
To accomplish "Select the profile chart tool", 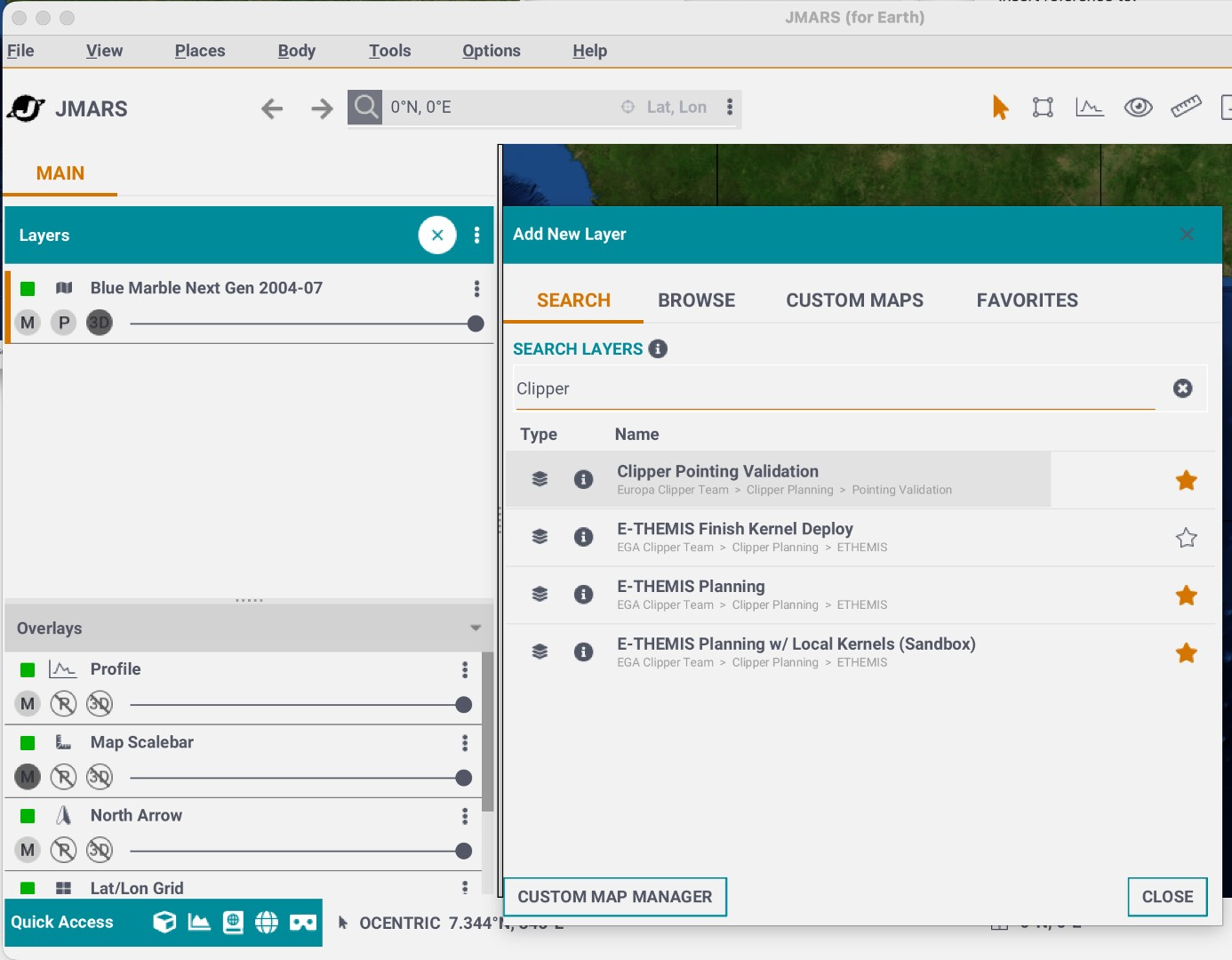I will coord(1090,108).
